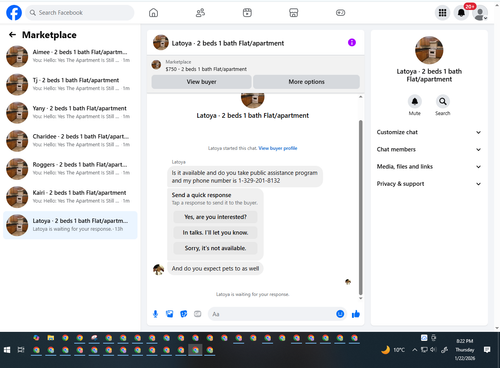Select the Latoya conversation in list
The height and width of the screenshot is (368, 500).
[x=70, y=225]
